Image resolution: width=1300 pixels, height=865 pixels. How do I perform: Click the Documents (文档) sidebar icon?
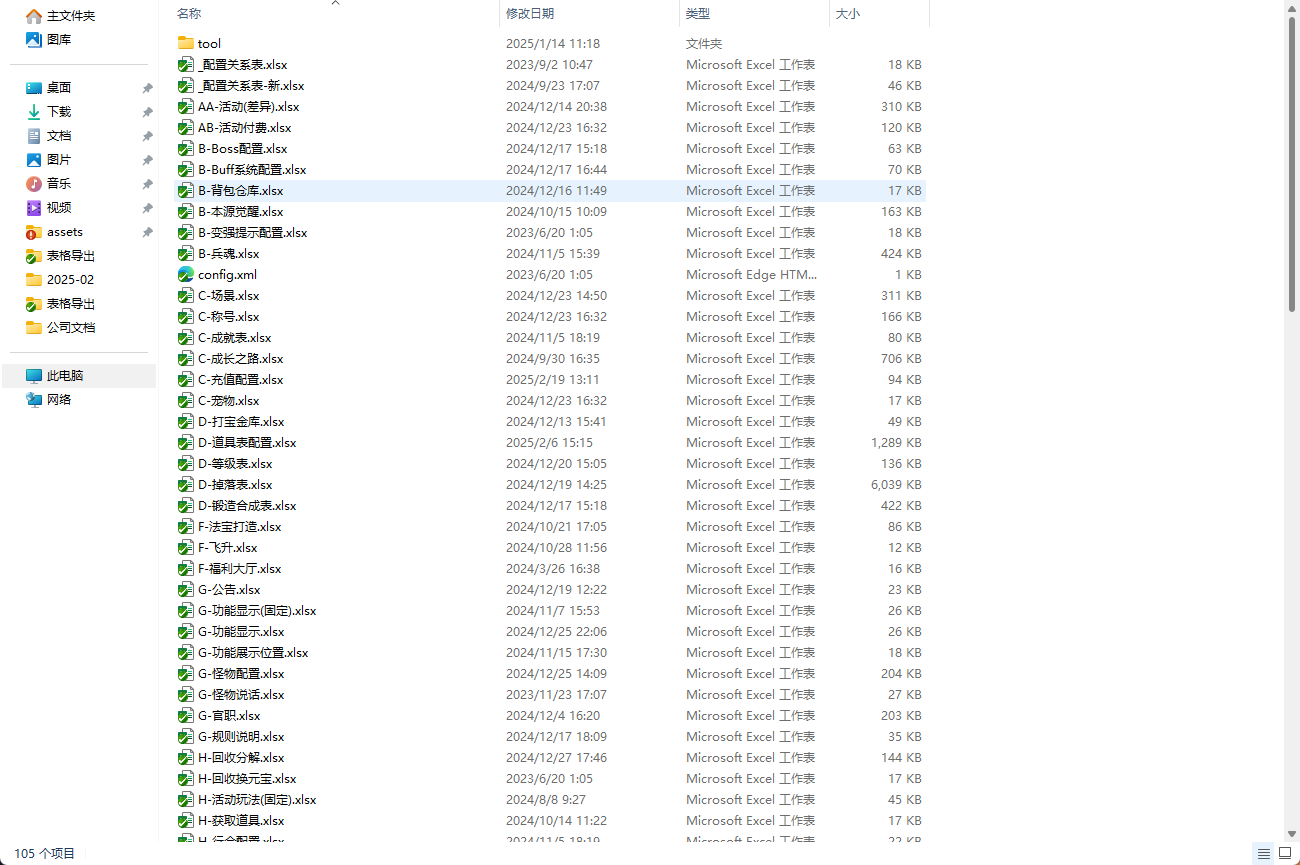pos(34,136)
